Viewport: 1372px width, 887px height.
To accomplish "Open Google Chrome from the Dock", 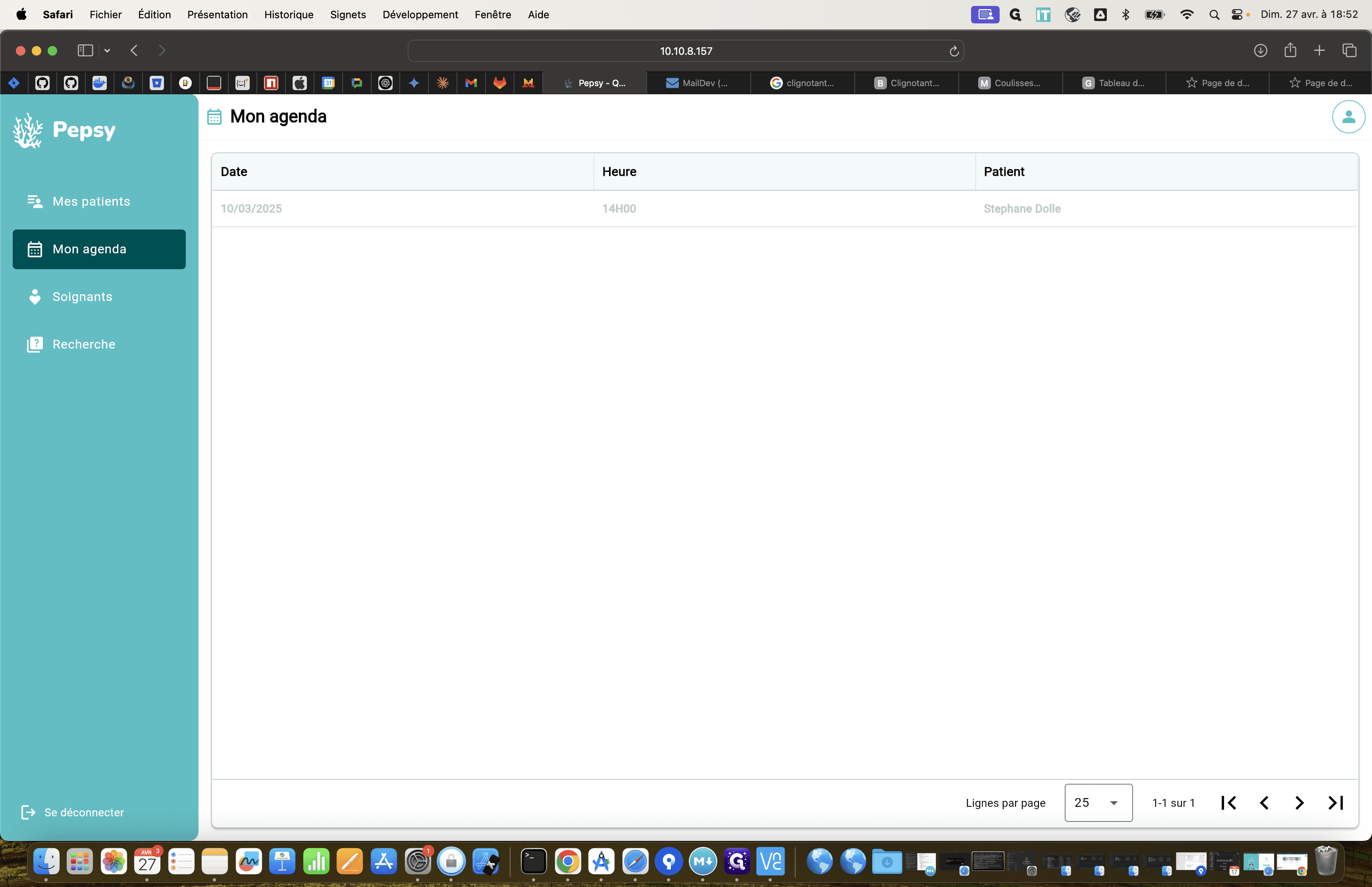I will pyautogui.click(x=568, y=862).
